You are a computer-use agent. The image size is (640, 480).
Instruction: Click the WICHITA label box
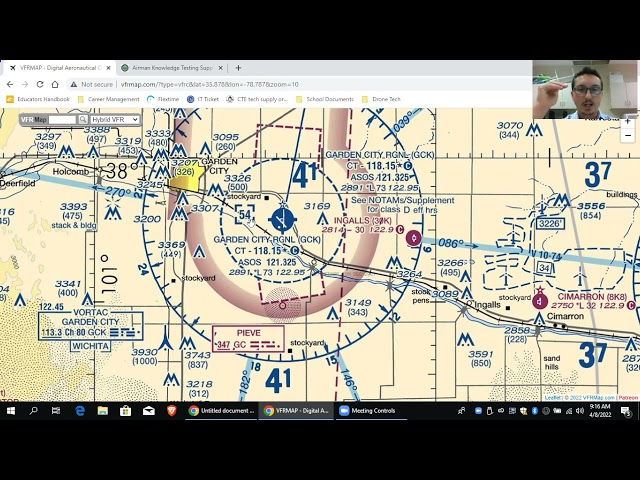(x=91, y=346)
